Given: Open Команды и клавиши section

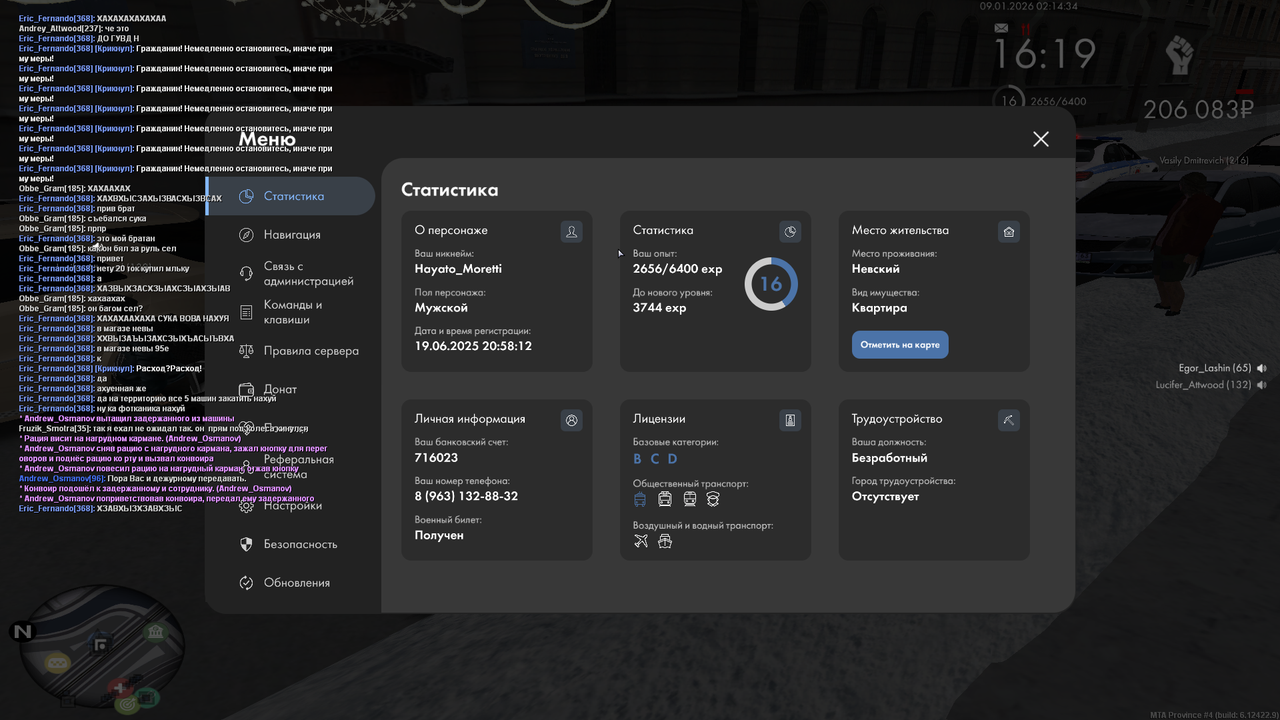Looking at the screenshot, I should pyautogui.click(x=293, y=312).
